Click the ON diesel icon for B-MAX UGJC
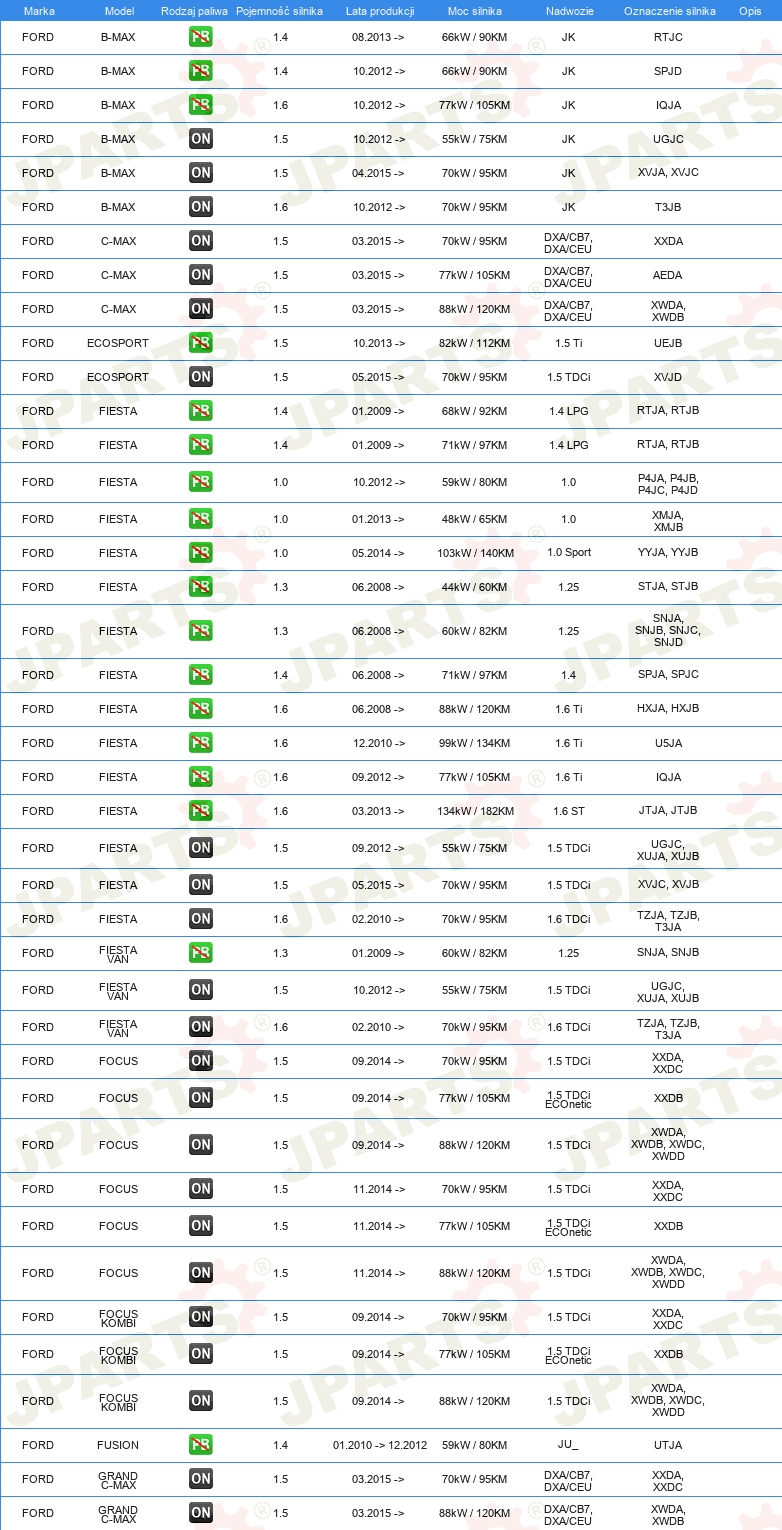782x1530 pixels. pos(201,140)
